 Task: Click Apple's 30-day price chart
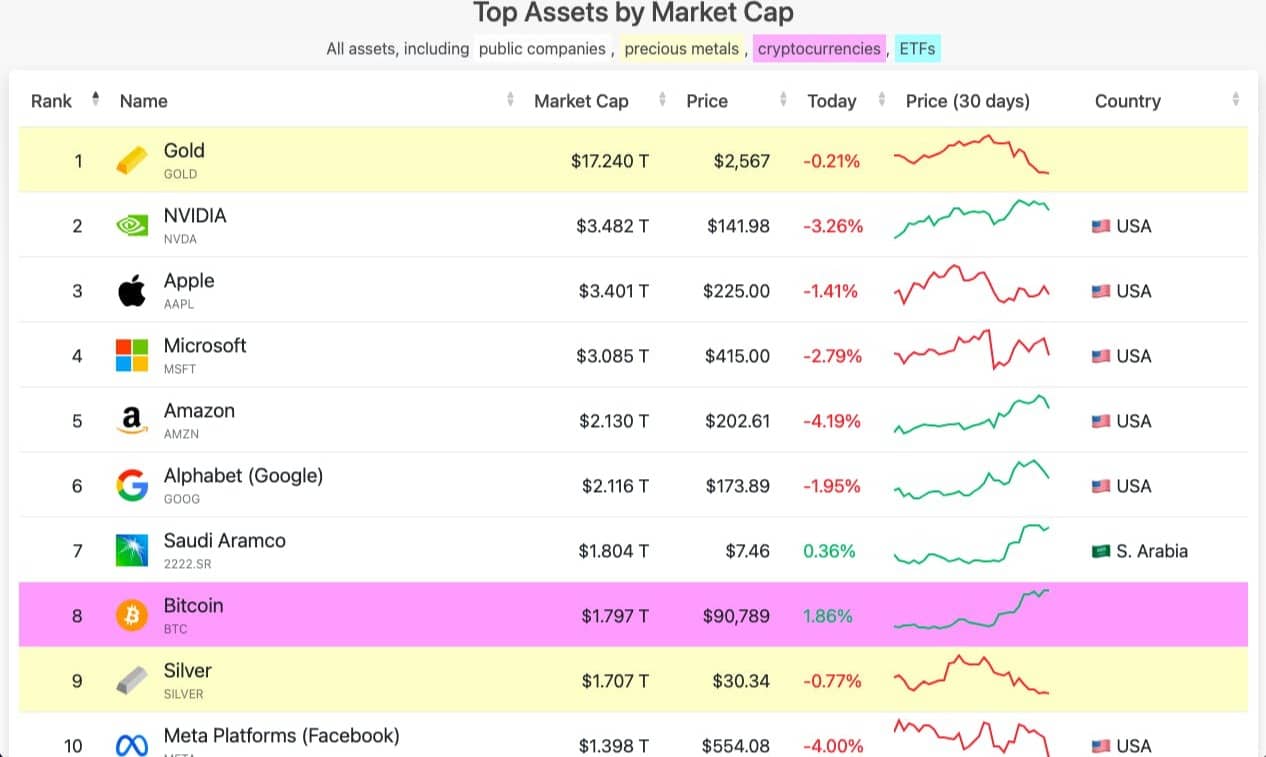(971, 285)
